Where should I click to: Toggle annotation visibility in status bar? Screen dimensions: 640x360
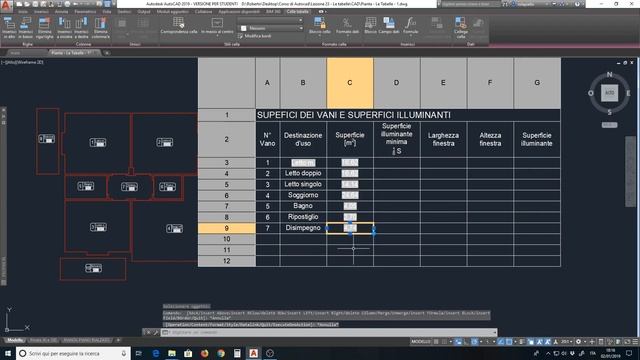[x=539, y=342]
